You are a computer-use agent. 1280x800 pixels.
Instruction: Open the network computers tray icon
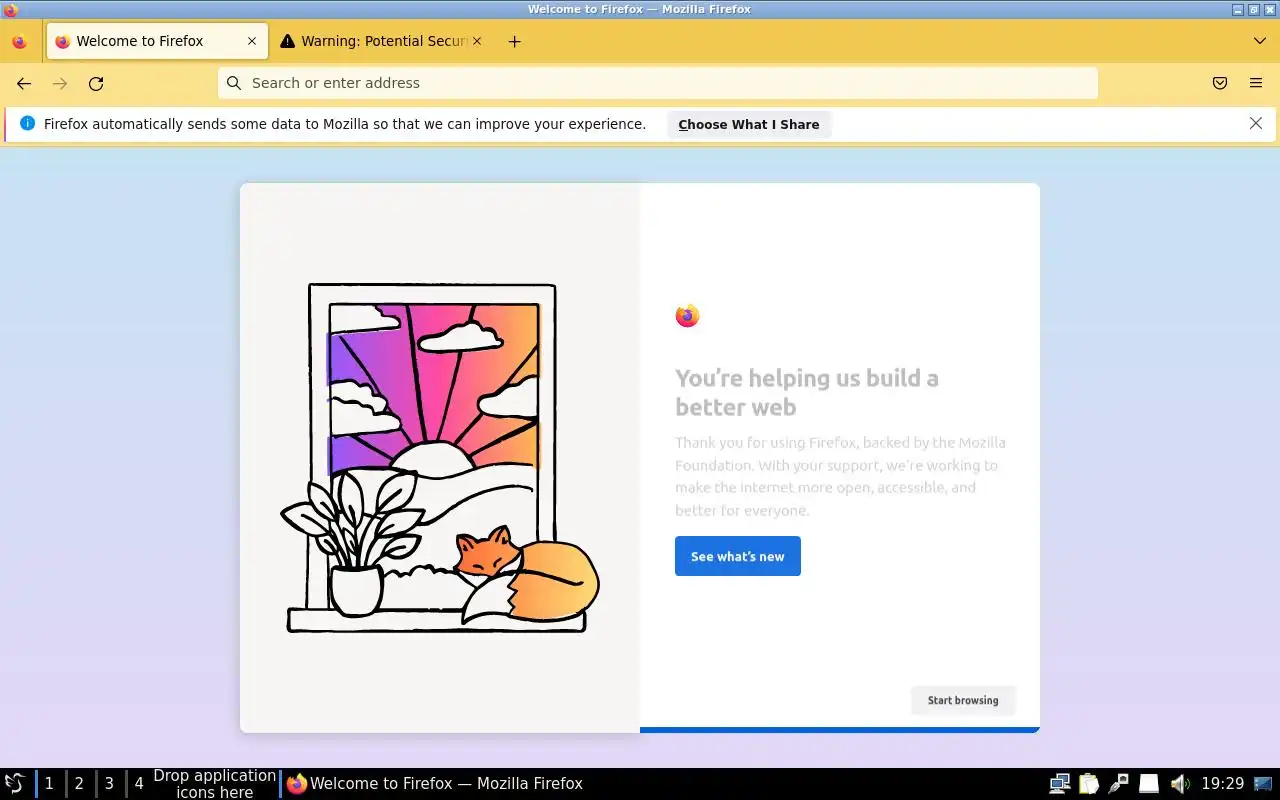coord(1060,783)
